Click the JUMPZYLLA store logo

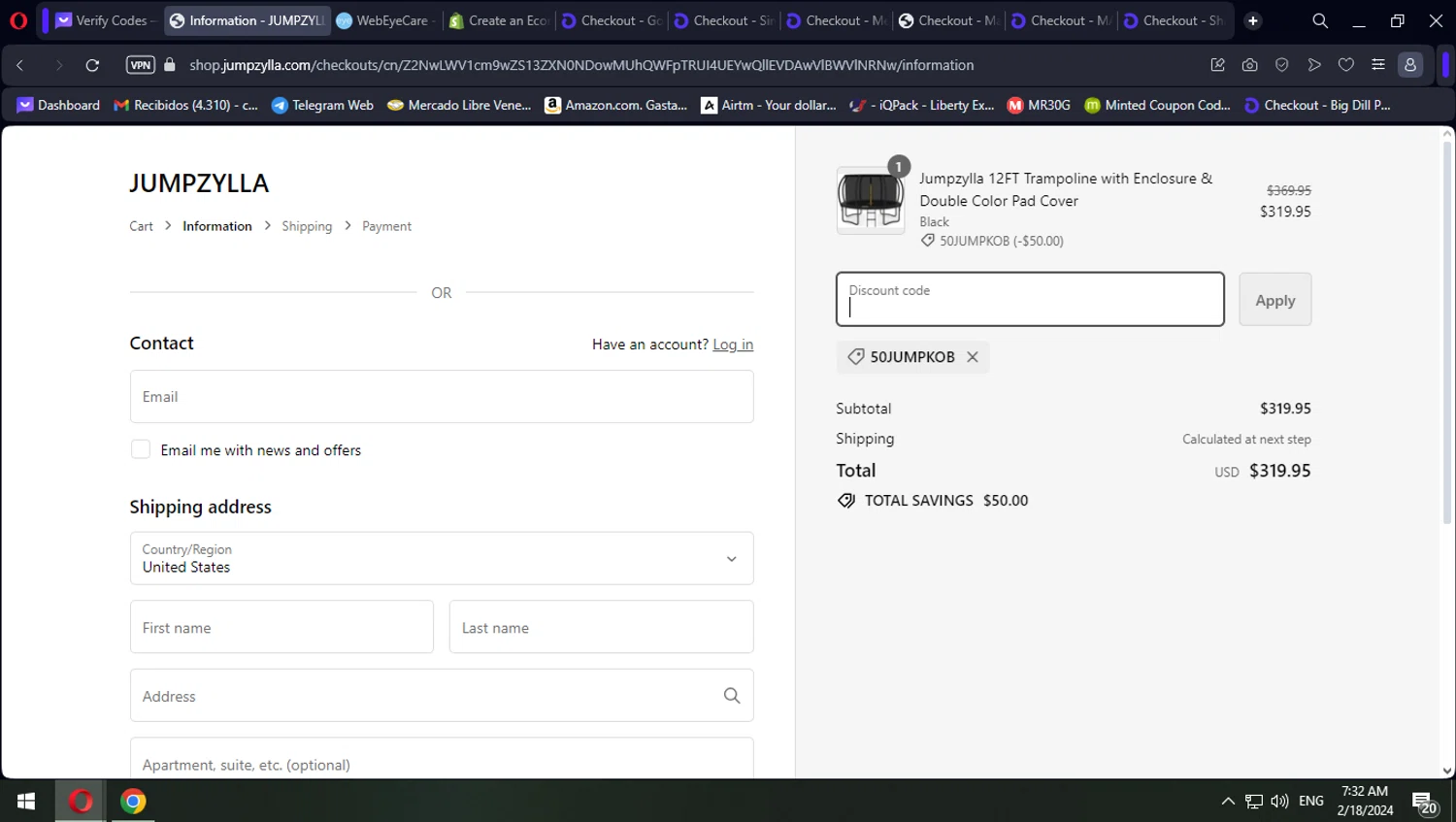click(x=199, y=182)
